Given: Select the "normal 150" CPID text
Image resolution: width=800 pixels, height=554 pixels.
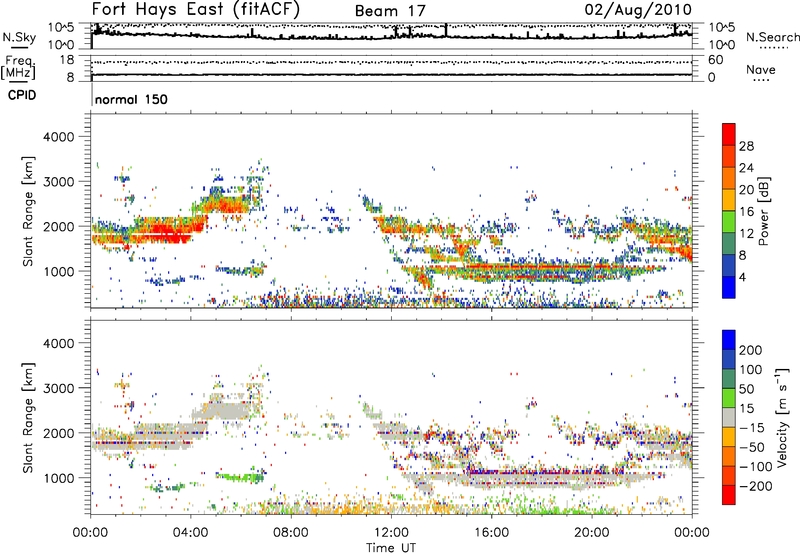Looking at the screenshot, I should (x=131, y=99).
